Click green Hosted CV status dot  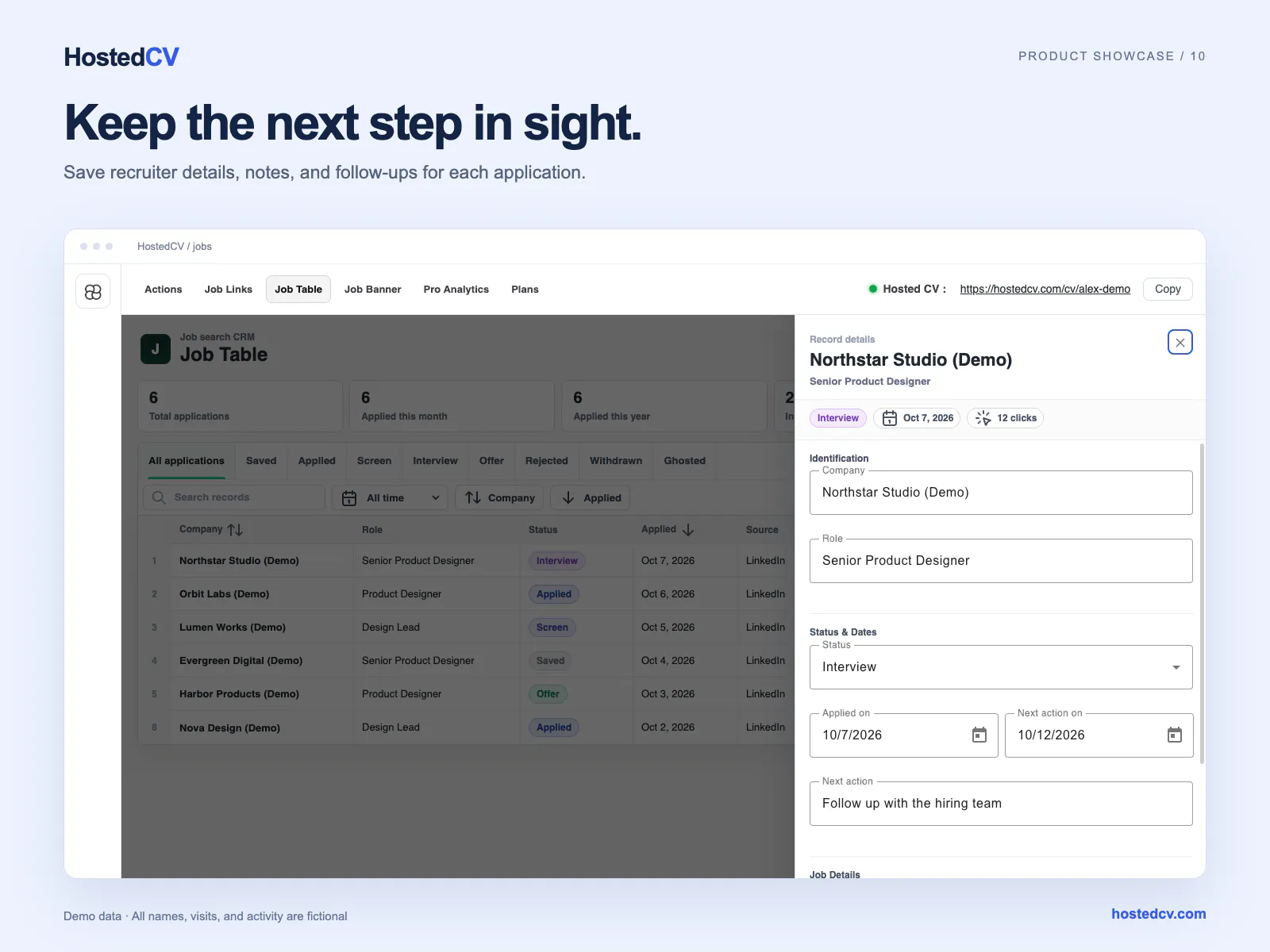(873, 289)
